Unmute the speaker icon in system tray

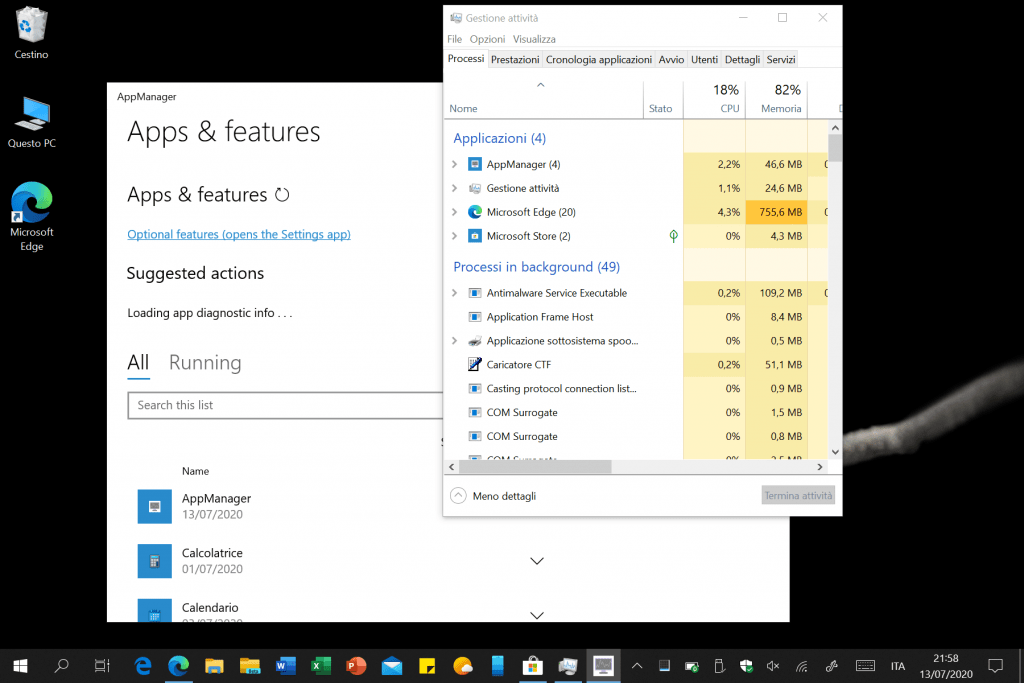coord(773,666)
